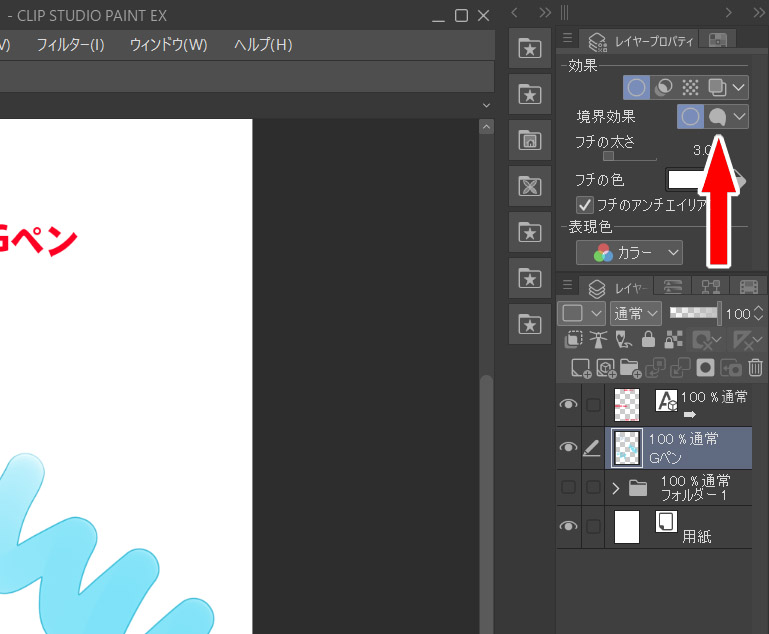Open the ヘルプ(H) menu
This screenshot has height=634, width=769.
tap(263, 45)
